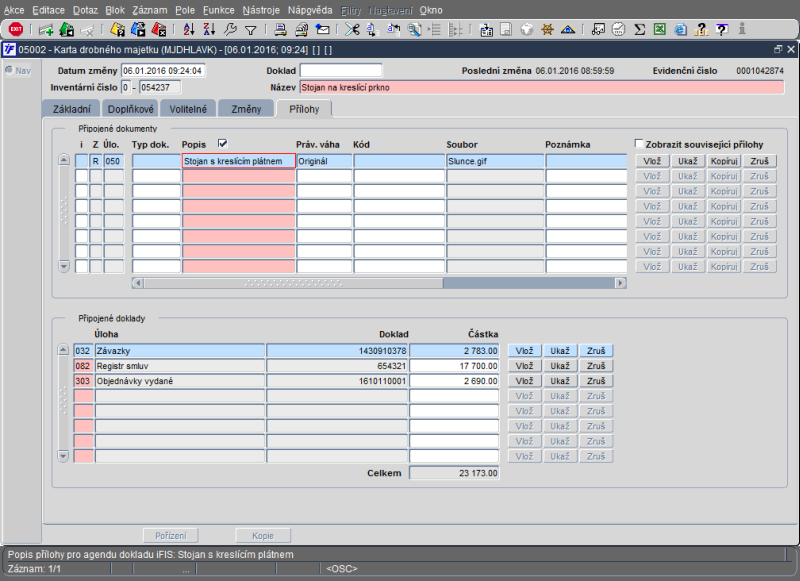Click right arrow of horizontal documents scrollbar
The width and height of the screenshot is (800, 581).
pos(620,283)
